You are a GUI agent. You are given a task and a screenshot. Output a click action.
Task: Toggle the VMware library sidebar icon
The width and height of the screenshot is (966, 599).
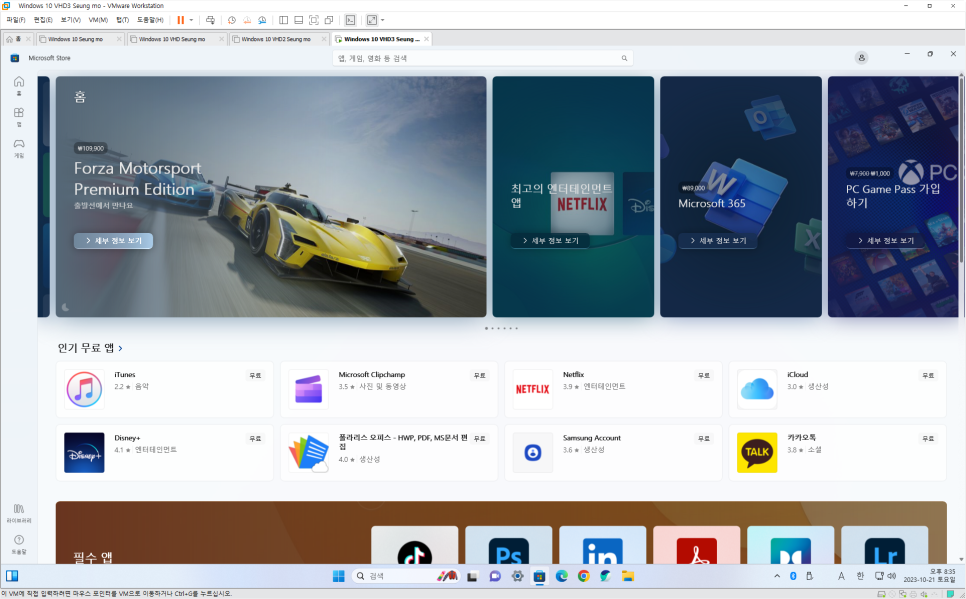[283, 20]
